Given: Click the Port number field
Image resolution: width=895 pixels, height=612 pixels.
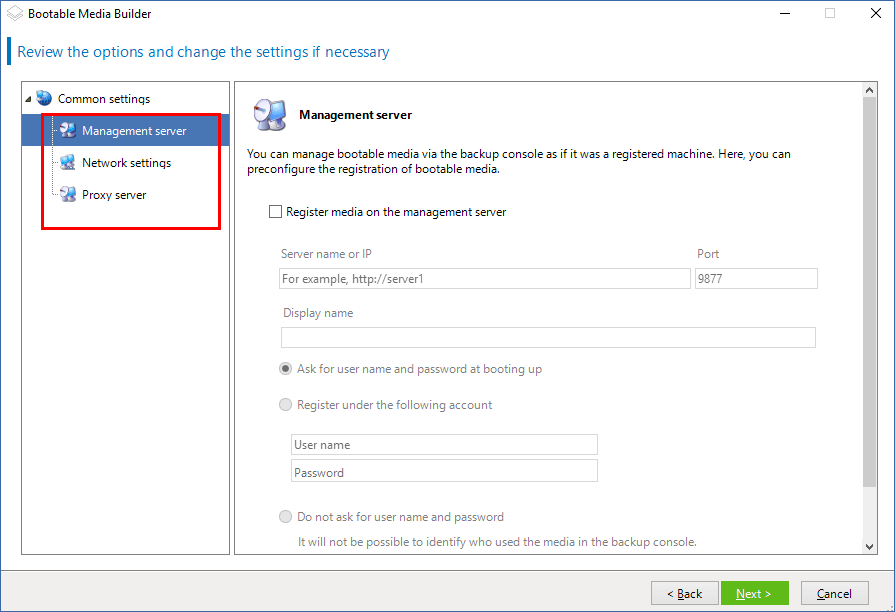Looking at the screenshot, I should pyautogui.click(x=756, y=279).
